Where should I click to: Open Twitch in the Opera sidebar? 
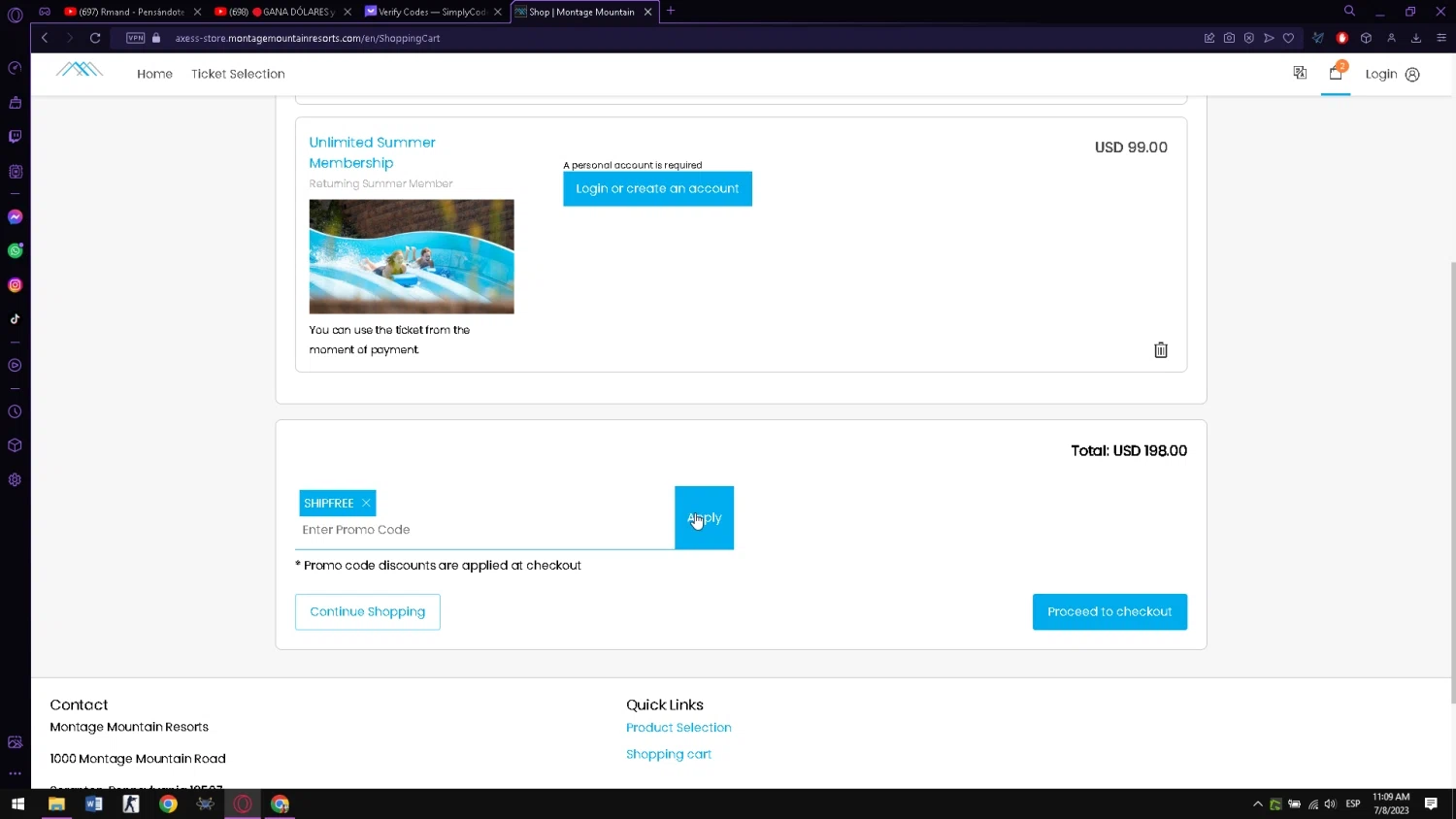point(15,137)
